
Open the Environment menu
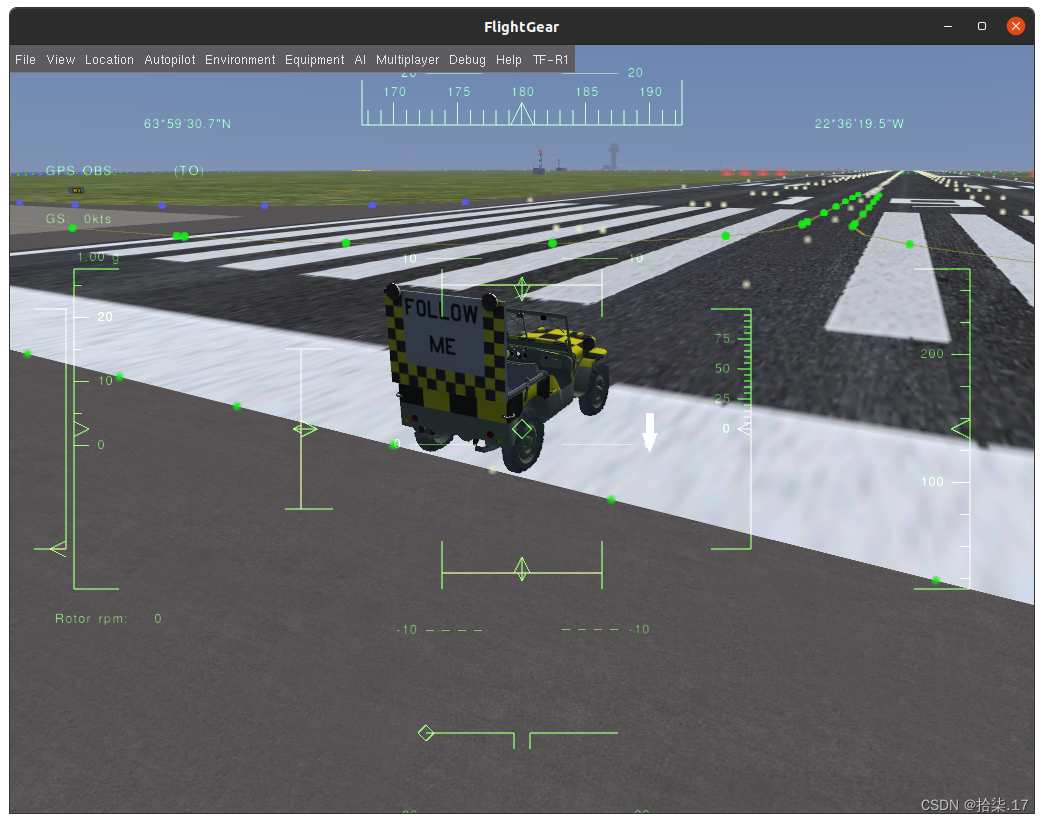click(240, 59)
